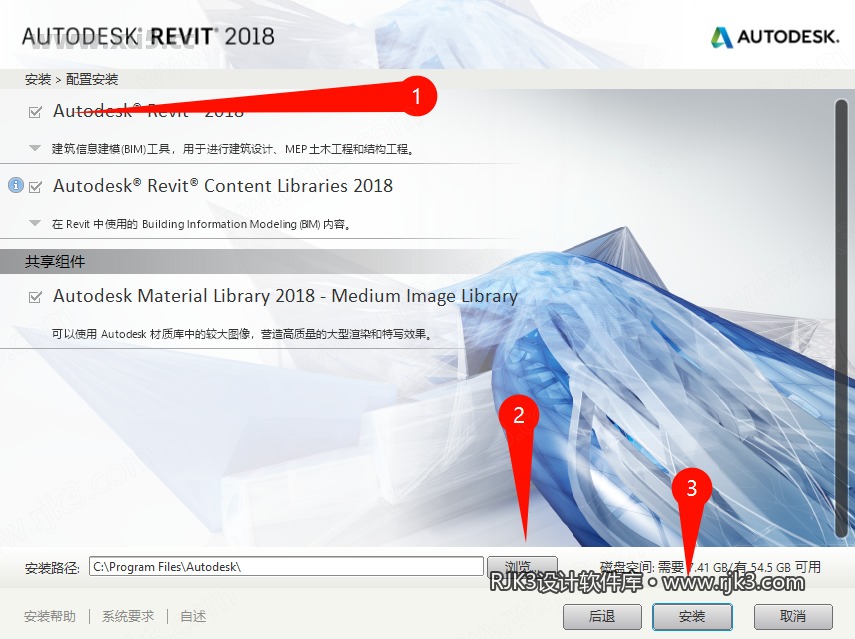Click the 在 Revit 中使用的 Building Information Modeling description

coord(201,224)
